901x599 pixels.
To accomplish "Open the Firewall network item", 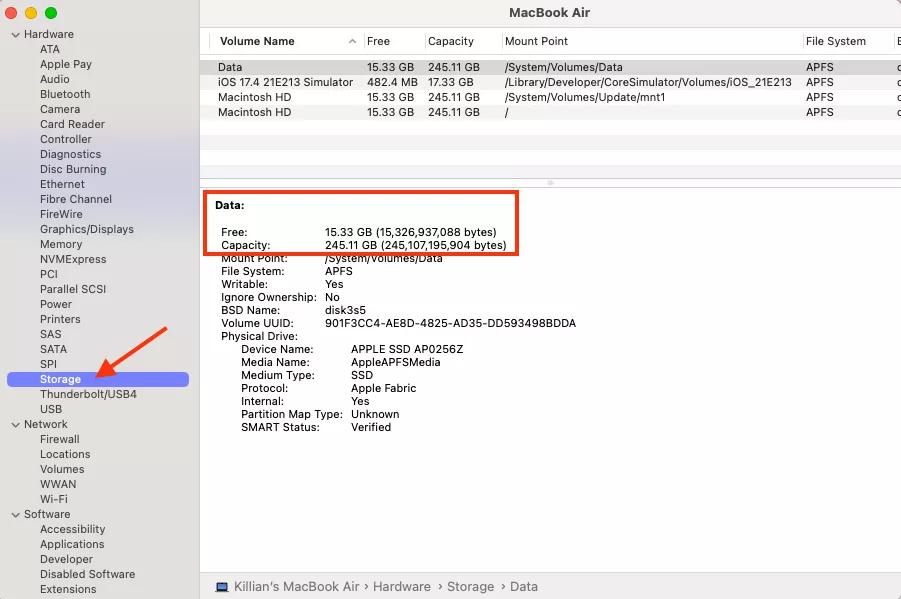I will coord(59,439).
